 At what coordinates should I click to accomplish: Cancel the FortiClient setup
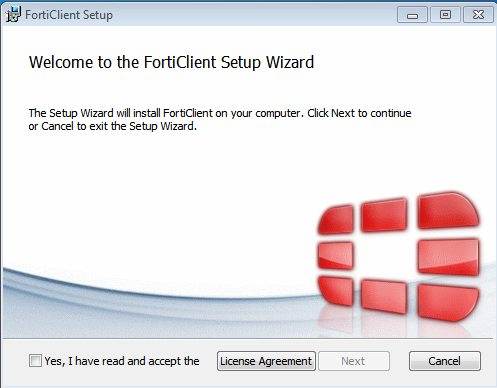point(445,361)
